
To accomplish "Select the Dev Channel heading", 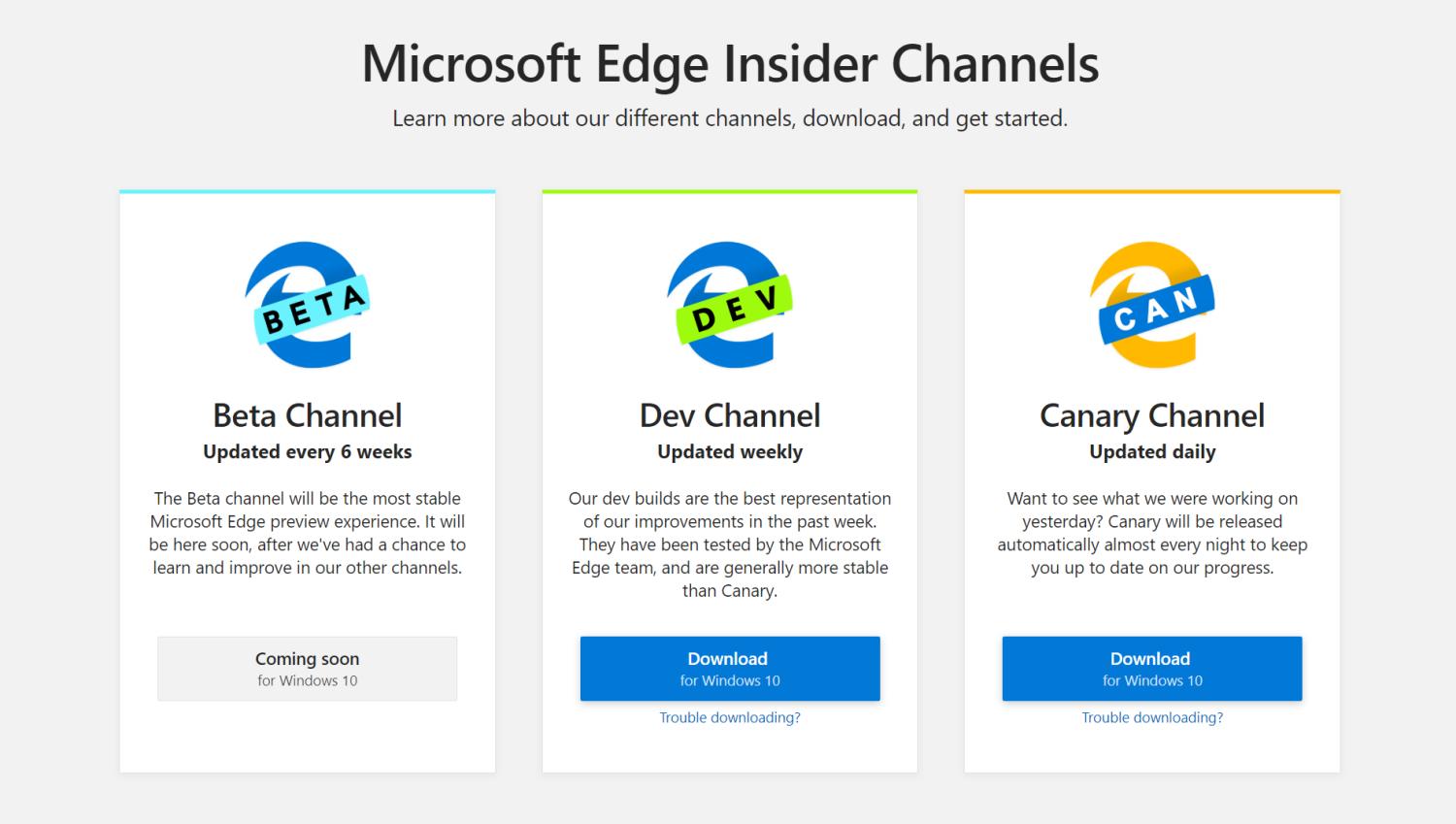I will click(730, 415).
